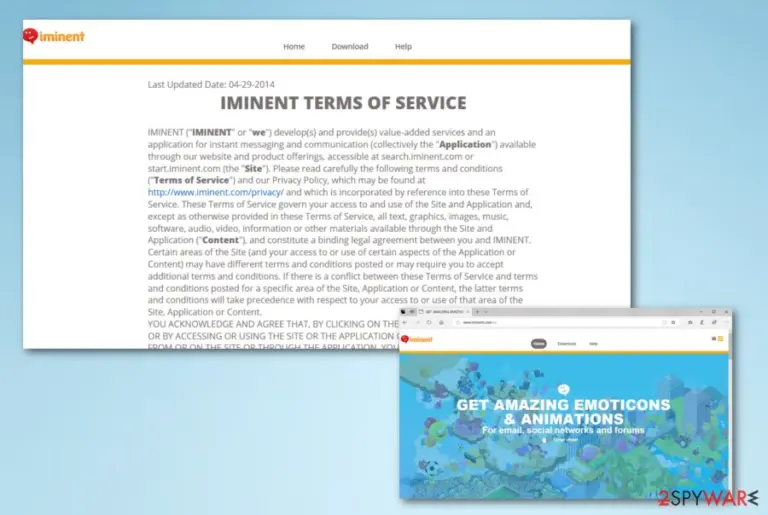Click the Download button under emoticons banner
Viewport: 768px width, 515px height.
click(x=560, y=440)
